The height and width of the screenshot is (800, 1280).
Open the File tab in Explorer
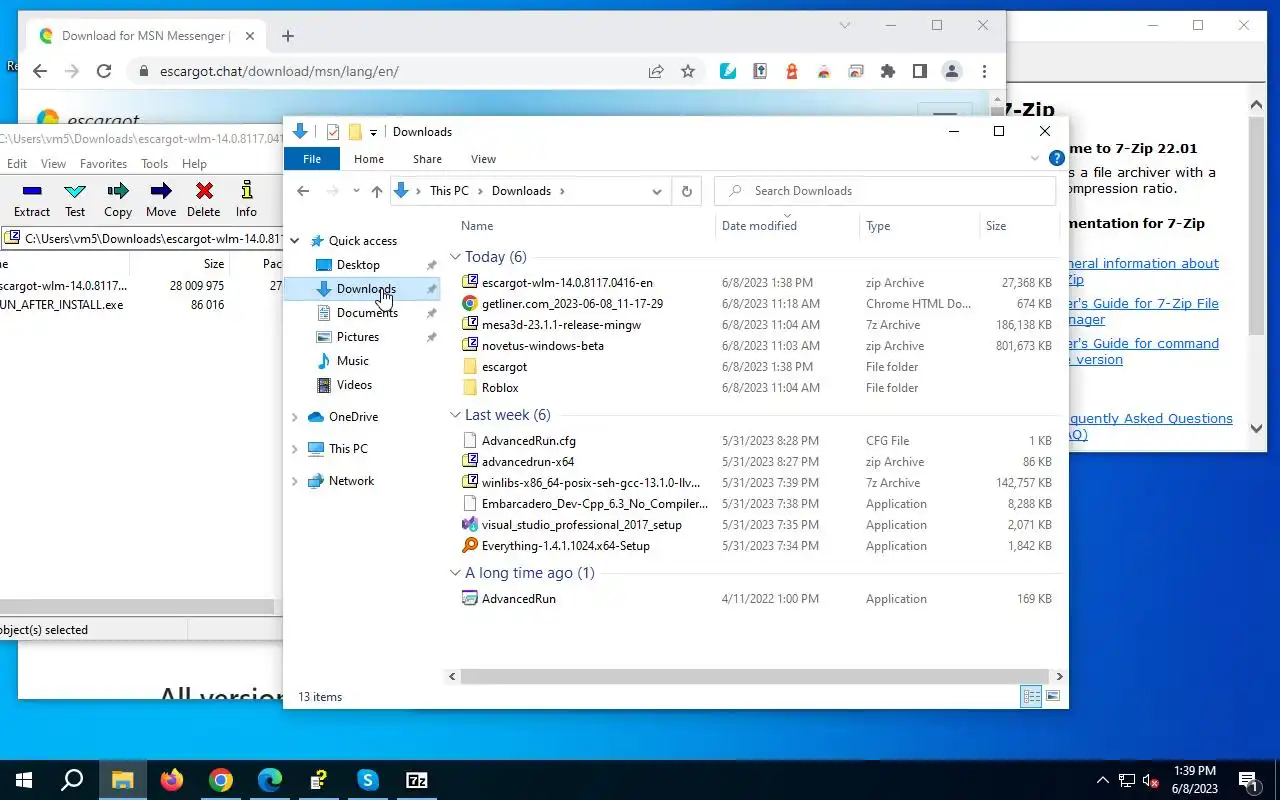(312, 159)
